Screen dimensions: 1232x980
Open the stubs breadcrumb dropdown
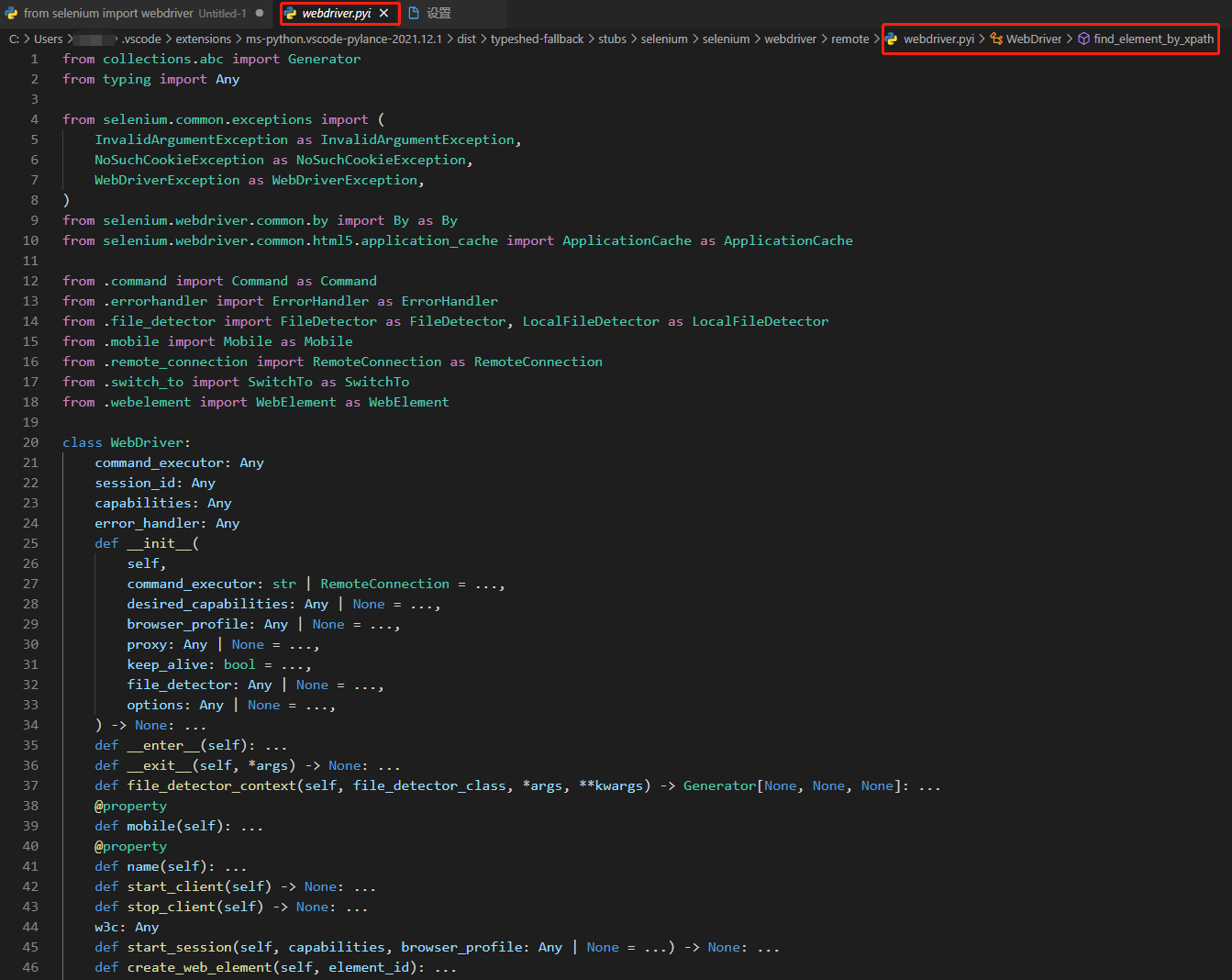(613, 39)
